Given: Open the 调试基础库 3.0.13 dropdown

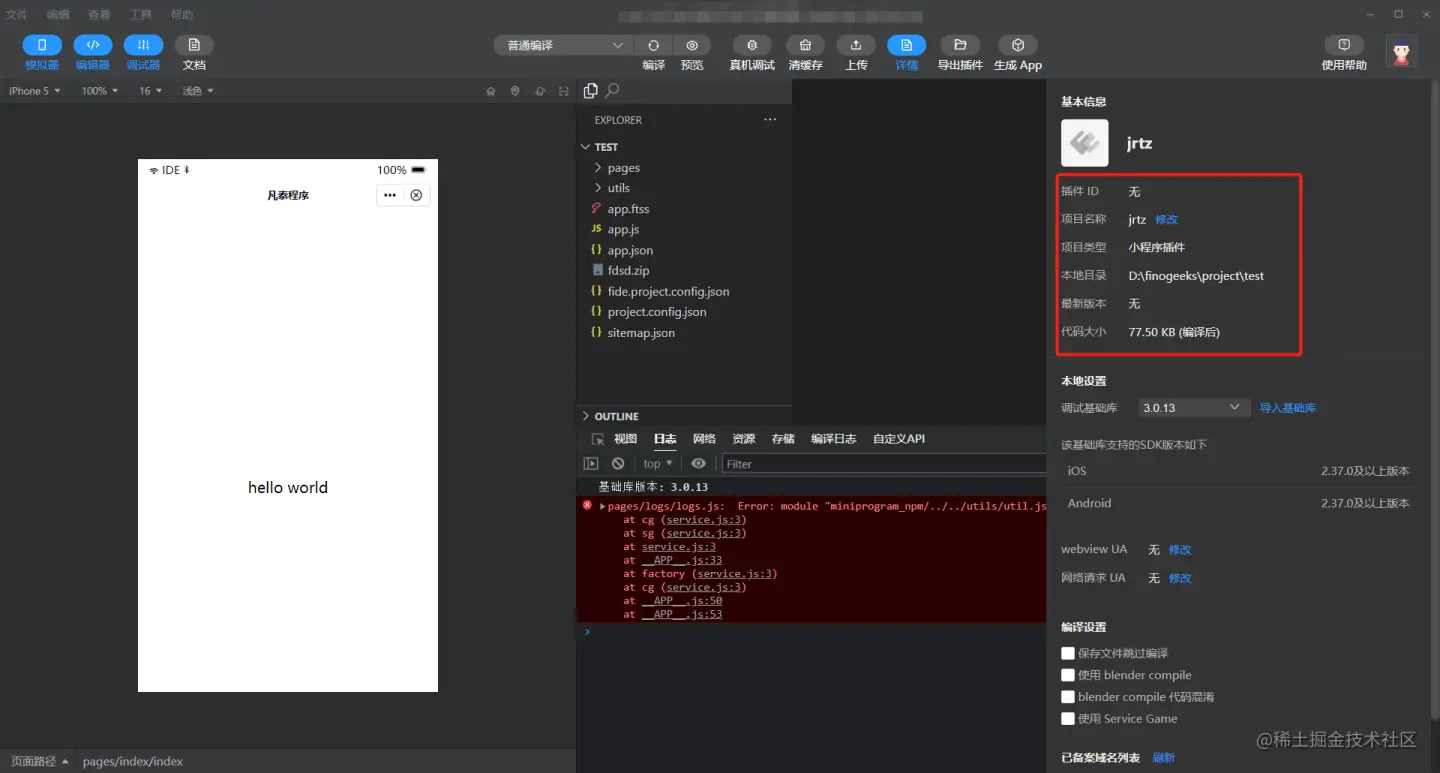Looking at the screenshot, I should (x=1194, y=408).
